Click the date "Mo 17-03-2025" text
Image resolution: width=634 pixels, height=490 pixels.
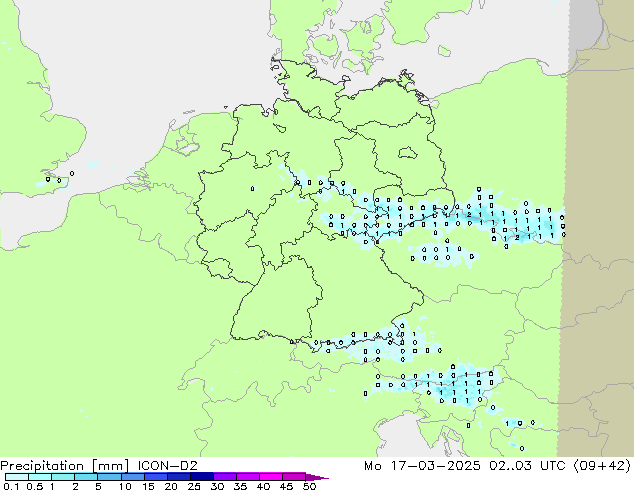(x=422, y=465)
